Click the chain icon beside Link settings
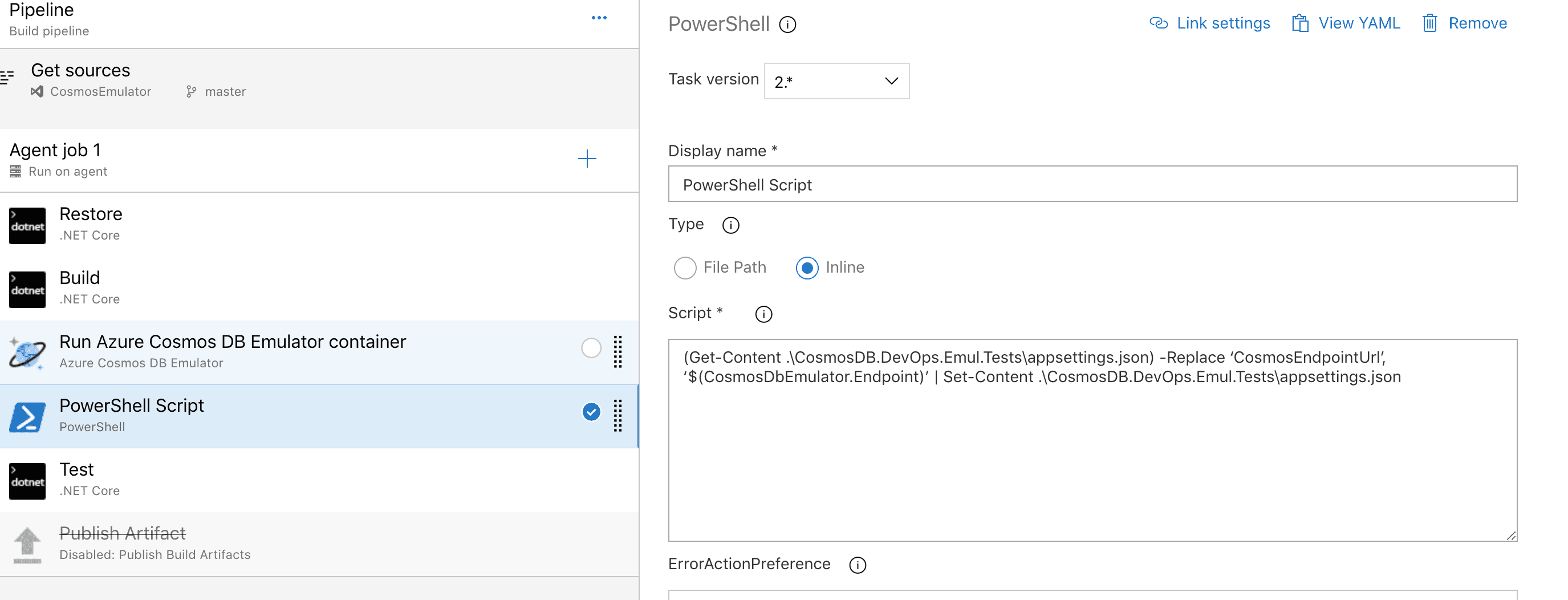Screen dimensions: 1568x600 (x=1159, y=23)
